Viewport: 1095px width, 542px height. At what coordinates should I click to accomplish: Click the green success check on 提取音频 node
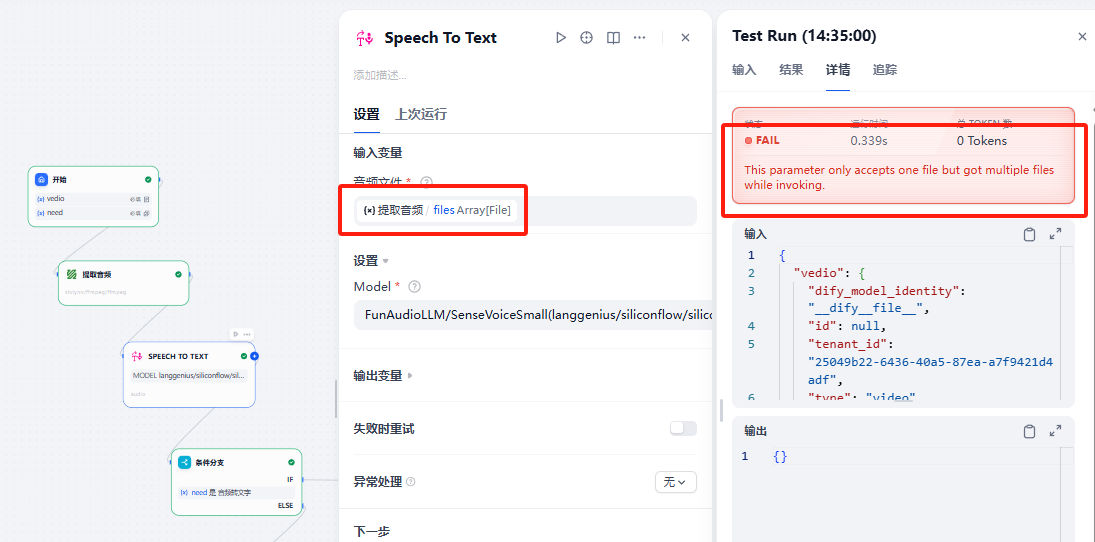(178, 274)
